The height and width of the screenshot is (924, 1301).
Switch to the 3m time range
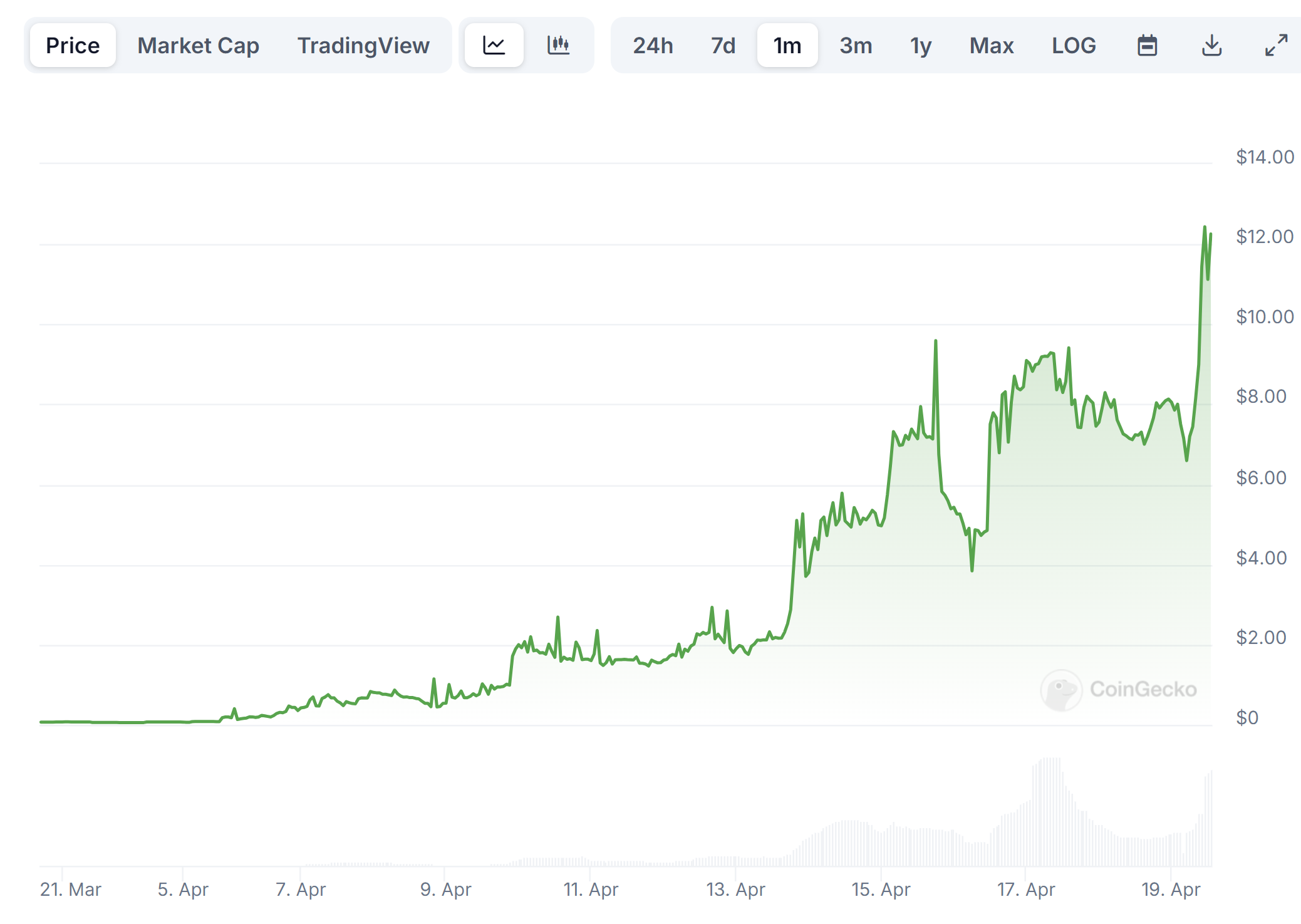tap(856, 45)
